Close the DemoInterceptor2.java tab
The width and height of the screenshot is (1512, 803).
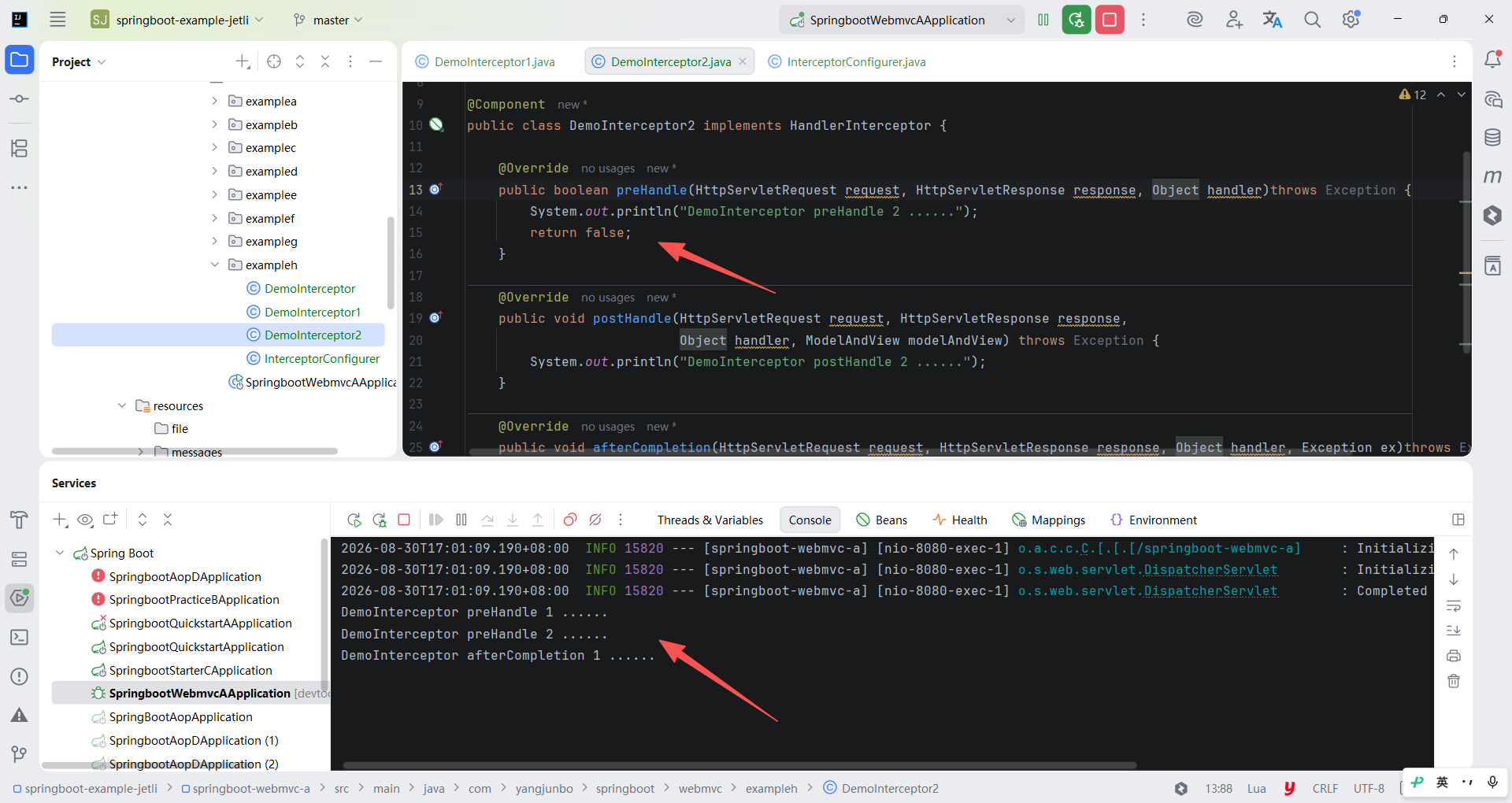click(743, 61)
